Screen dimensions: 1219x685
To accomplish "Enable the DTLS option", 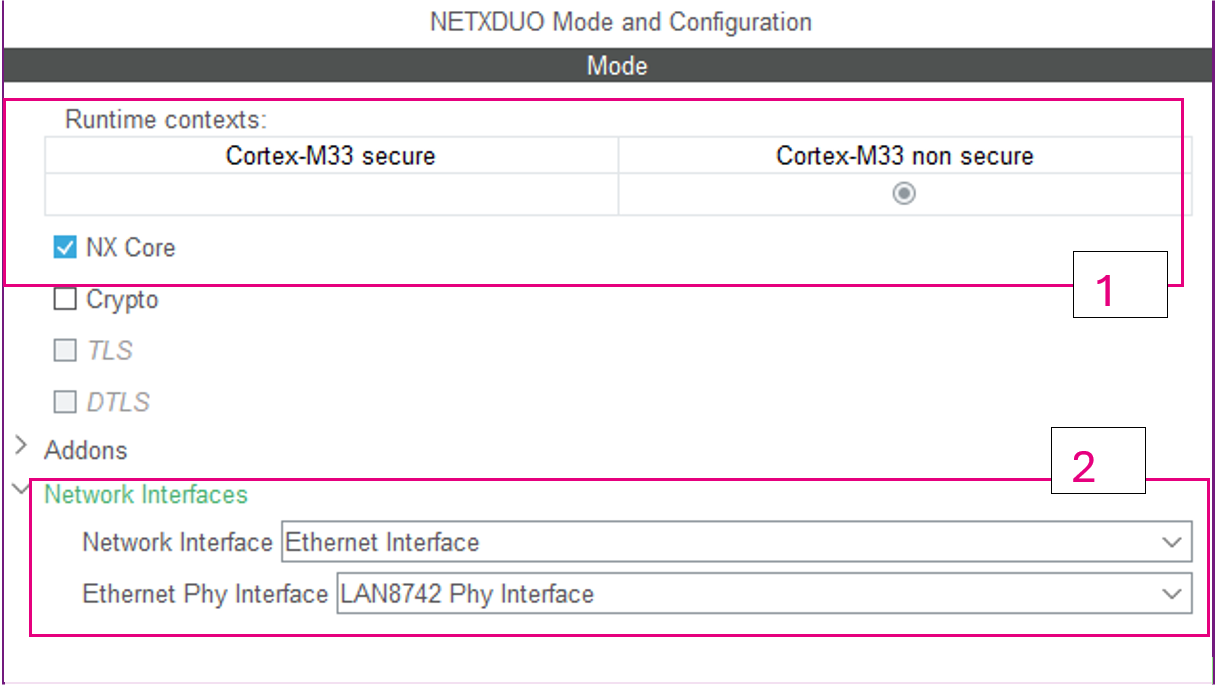I will (64, 402).
